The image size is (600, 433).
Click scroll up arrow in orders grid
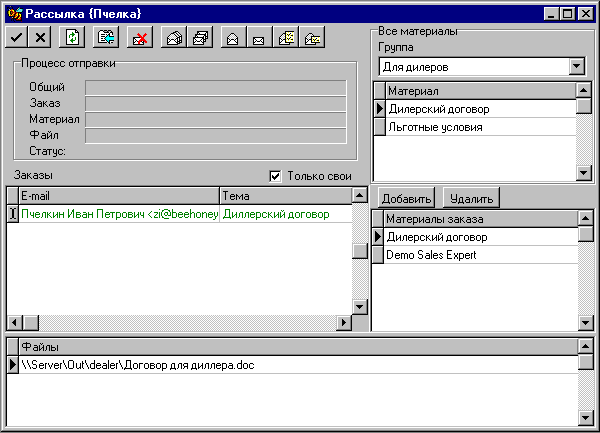tap(359, 195)
